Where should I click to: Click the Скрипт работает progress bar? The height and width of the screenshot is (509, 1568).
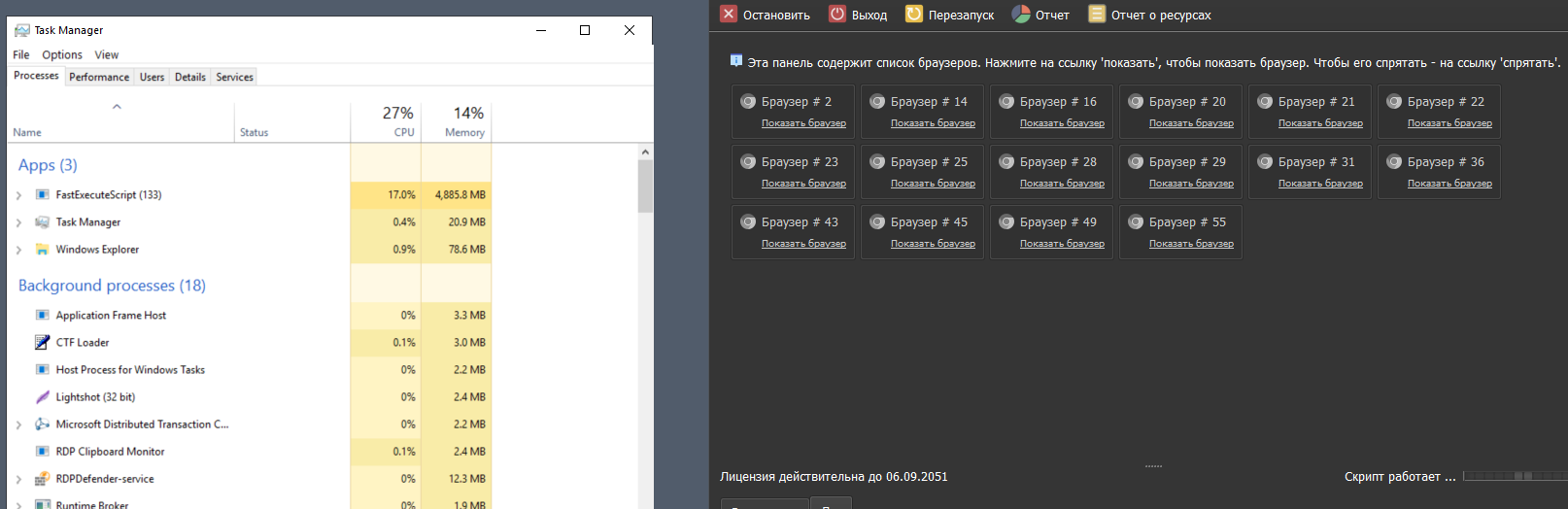click(1514, 476)
